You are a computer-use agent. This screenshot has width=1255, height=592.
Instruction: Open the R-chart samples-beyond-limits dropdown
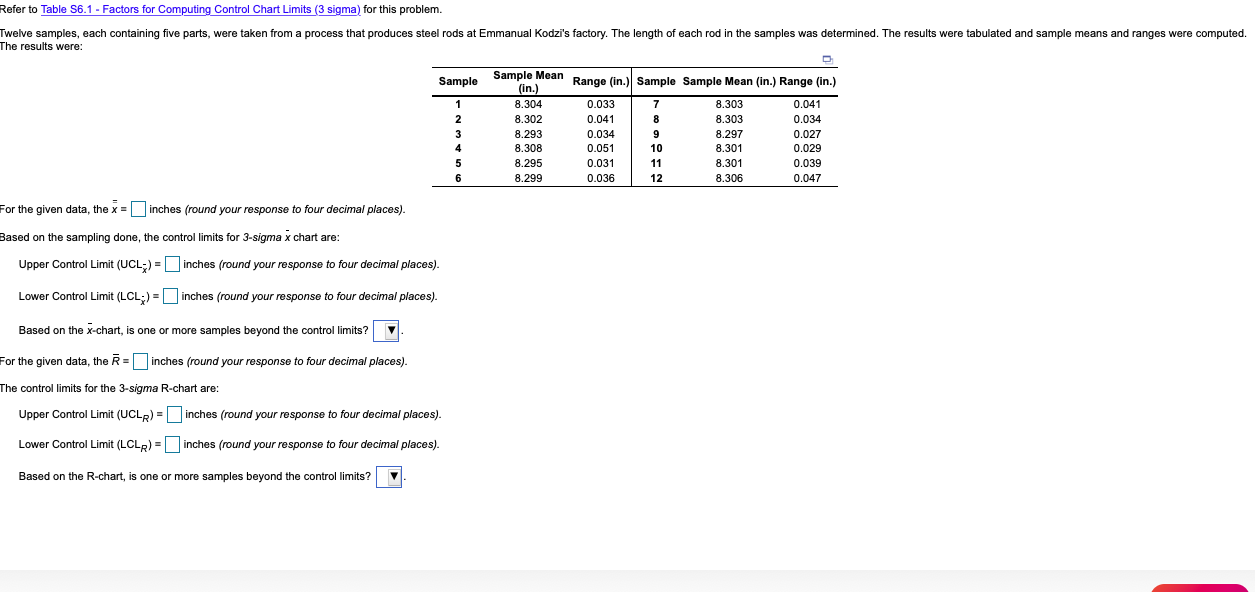coord(389,476)
